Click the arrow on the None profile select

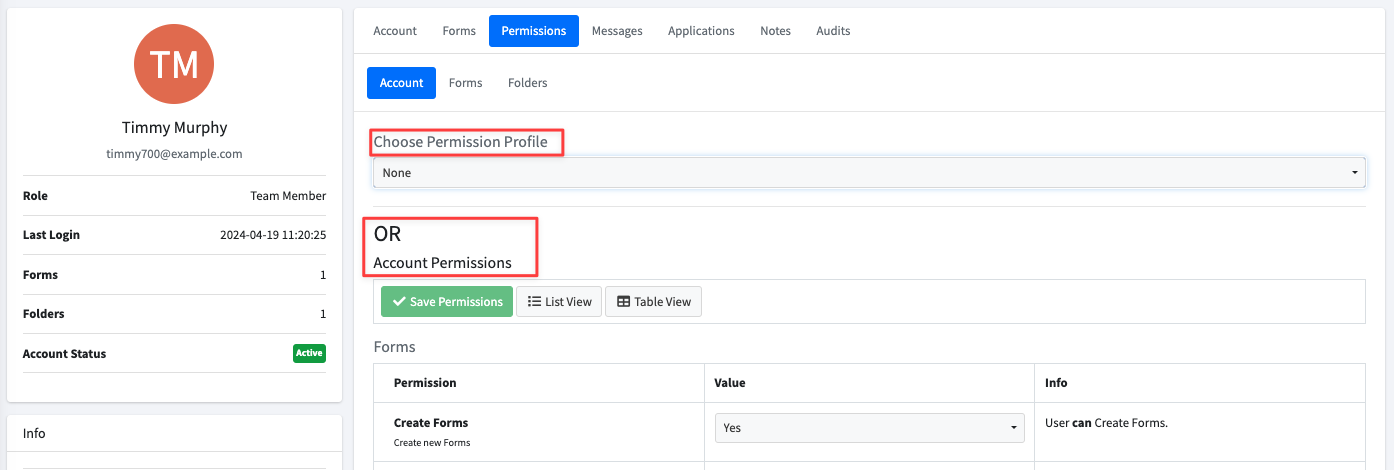click(1355, 173)
